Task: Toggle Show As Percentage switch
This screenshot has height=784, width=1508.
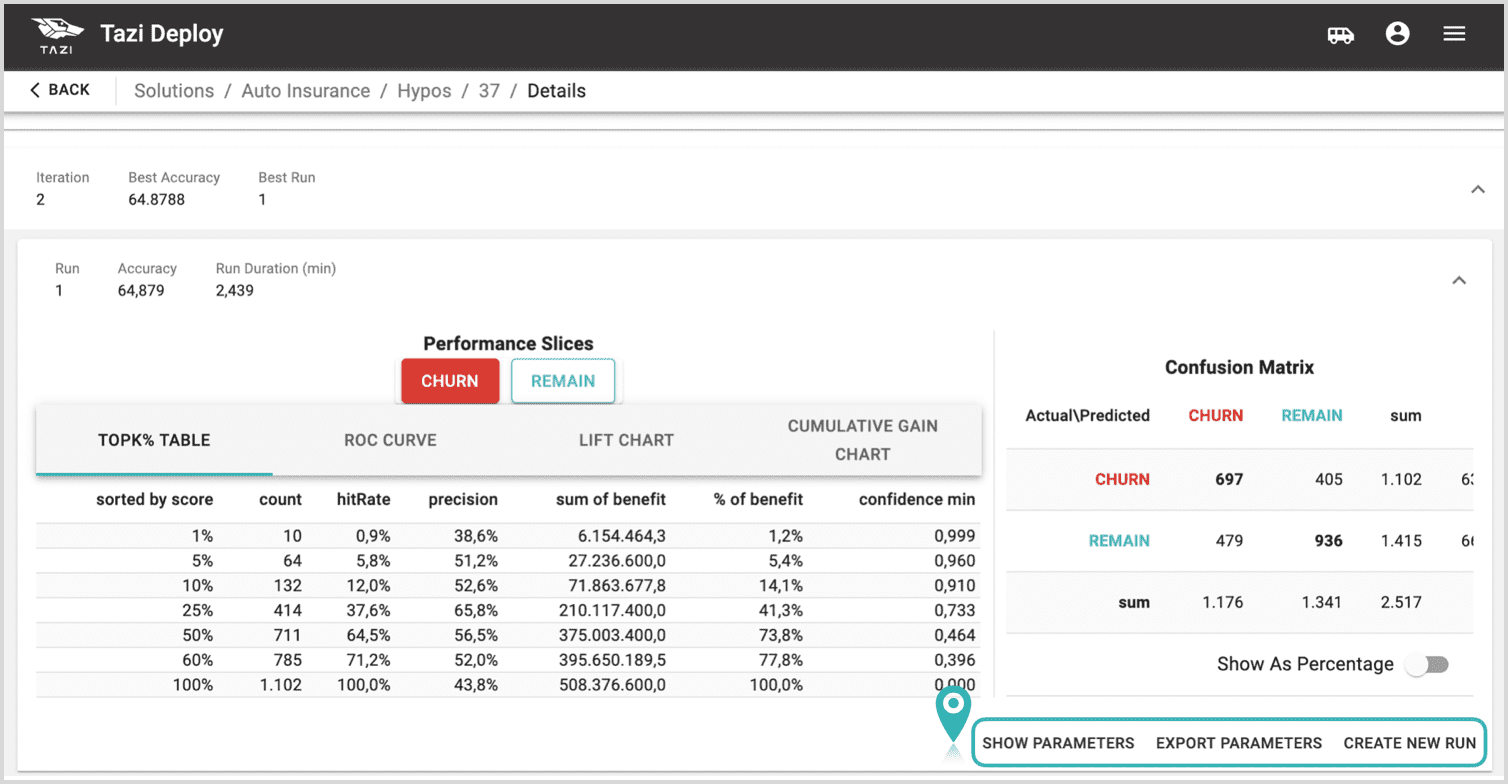Action: tap(1427, 665)
